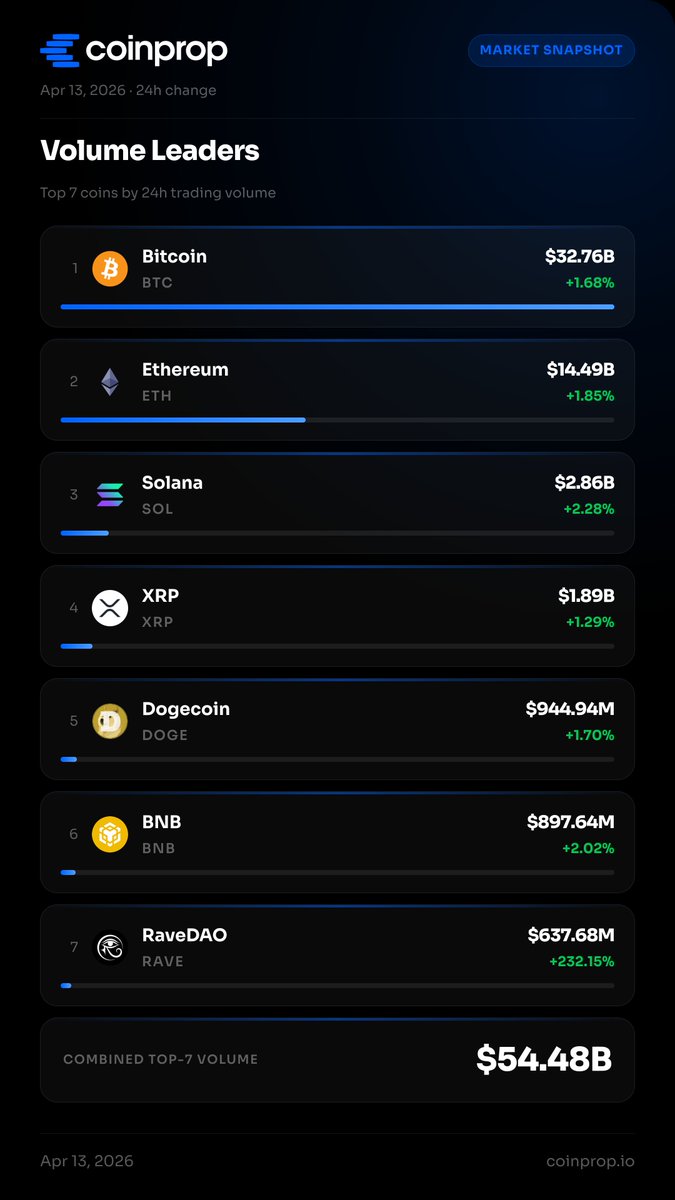Click the BNB coin icon
The height and width of the screenshot is (1200, 675).
(110, 834)
